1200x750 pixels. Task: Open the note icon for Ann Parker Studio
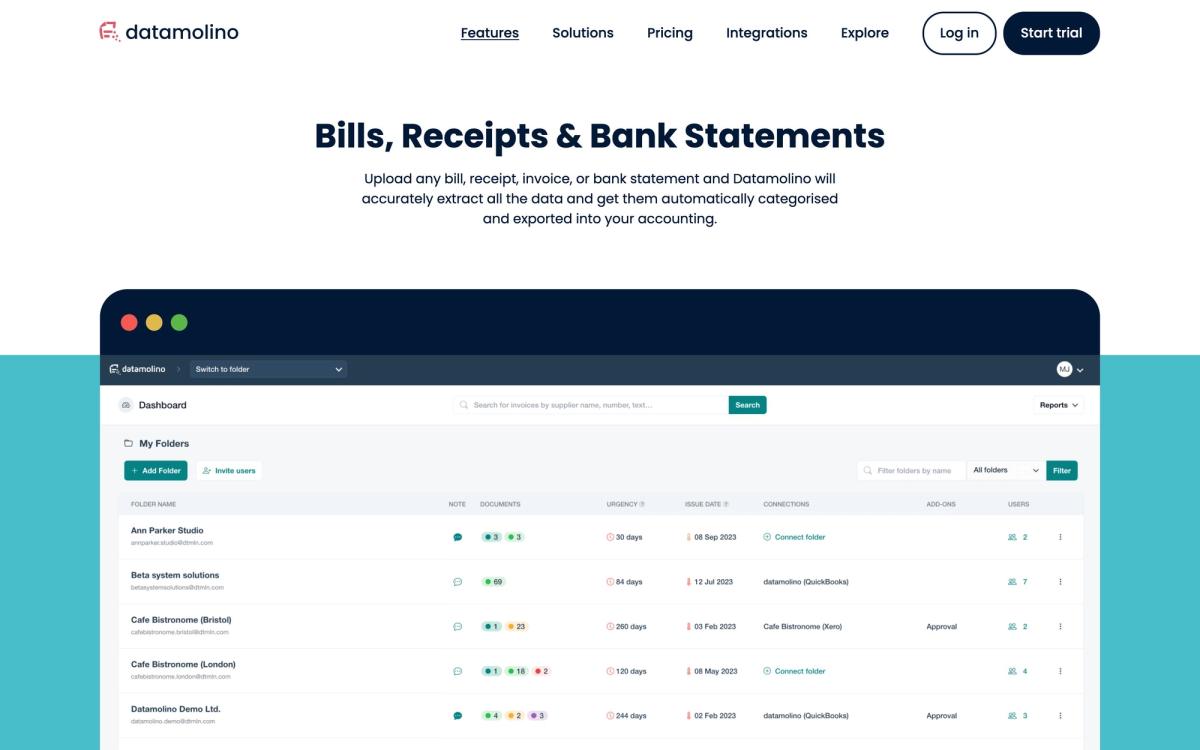[x=458, y=537]
